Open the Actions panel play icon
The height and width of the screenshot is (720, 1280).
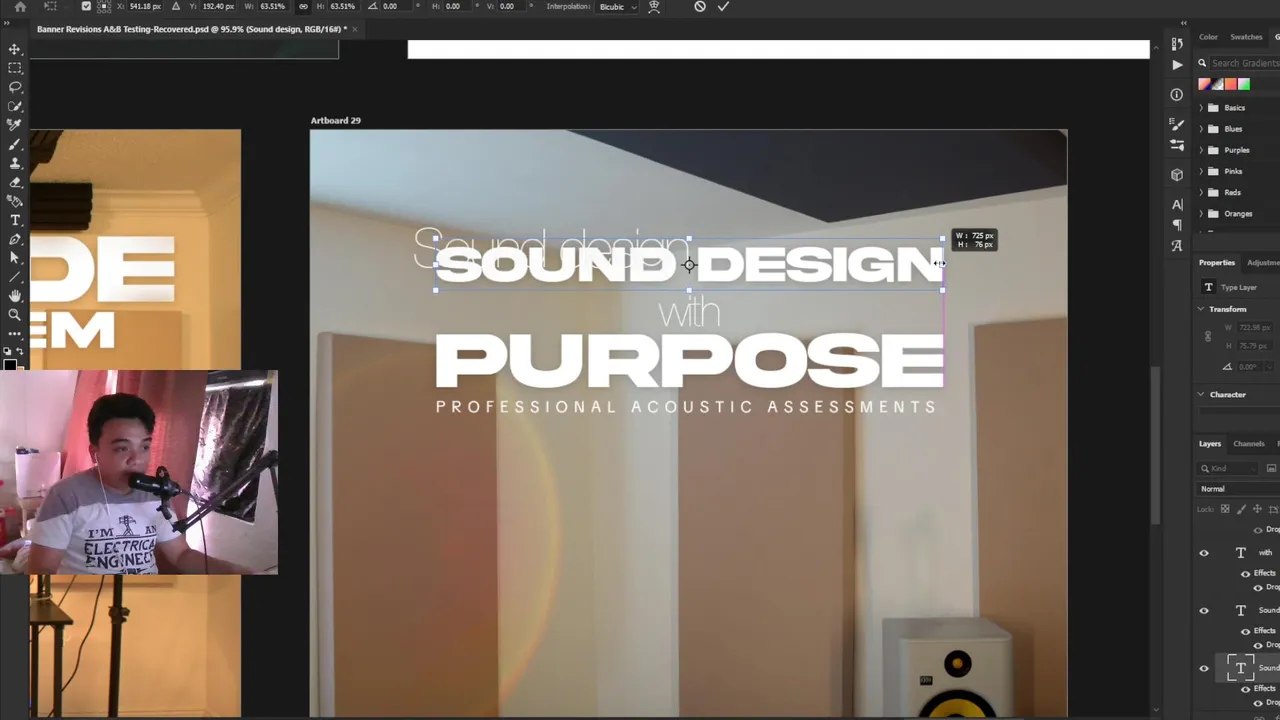pyautogui.click(x=1177, y=64)
